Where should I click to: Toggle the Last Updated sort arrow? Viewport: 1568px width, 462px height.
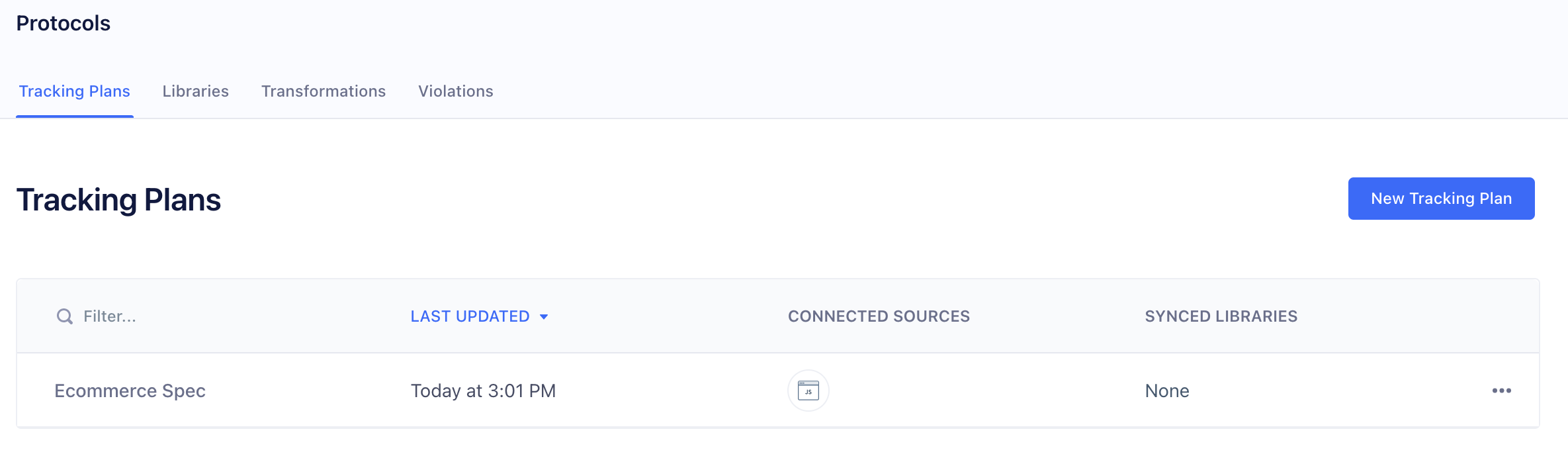[x=544, y=317]
